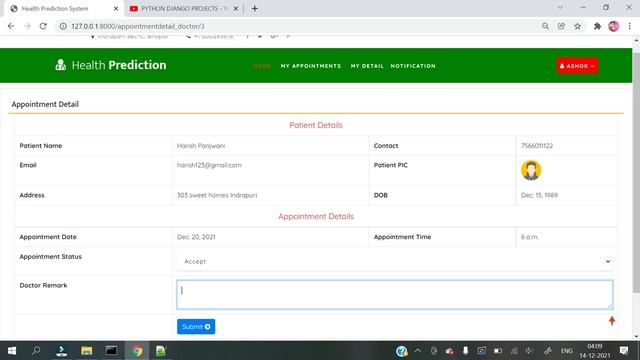Click the Health Prediction logo icon
Viewport: 640px width, 360px height.
click(x=60, y=65)
